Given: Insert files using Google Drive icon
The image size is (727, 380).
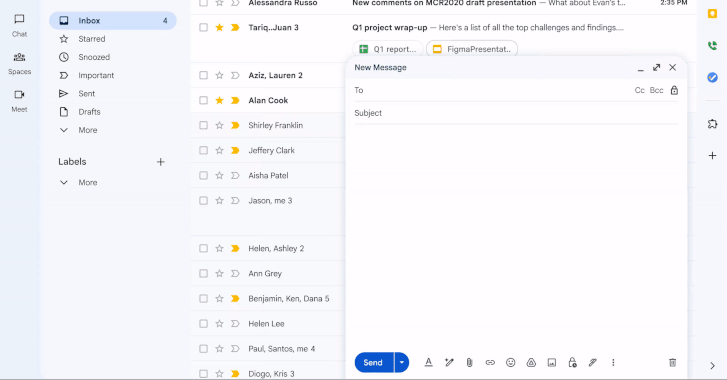Looking at the screenshot, I should coord(531,362).
